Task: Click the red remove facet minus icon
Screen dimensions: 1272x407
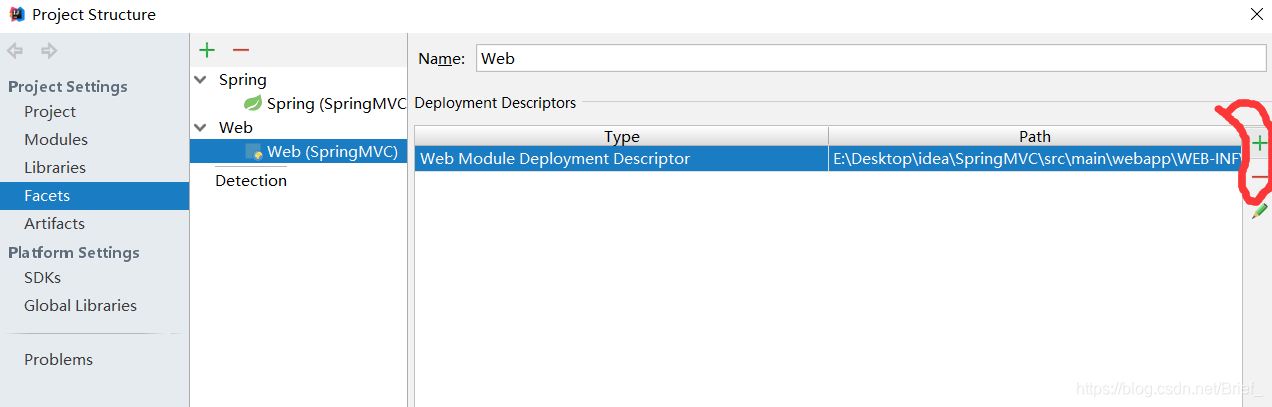Action: pyautogui.click(x=240, y=50)
